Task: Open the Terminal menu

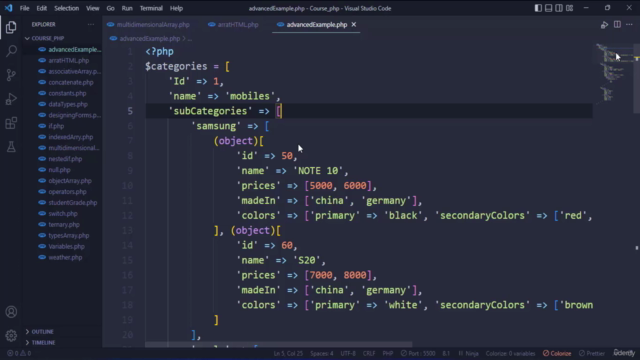Action: coord(151,8)
